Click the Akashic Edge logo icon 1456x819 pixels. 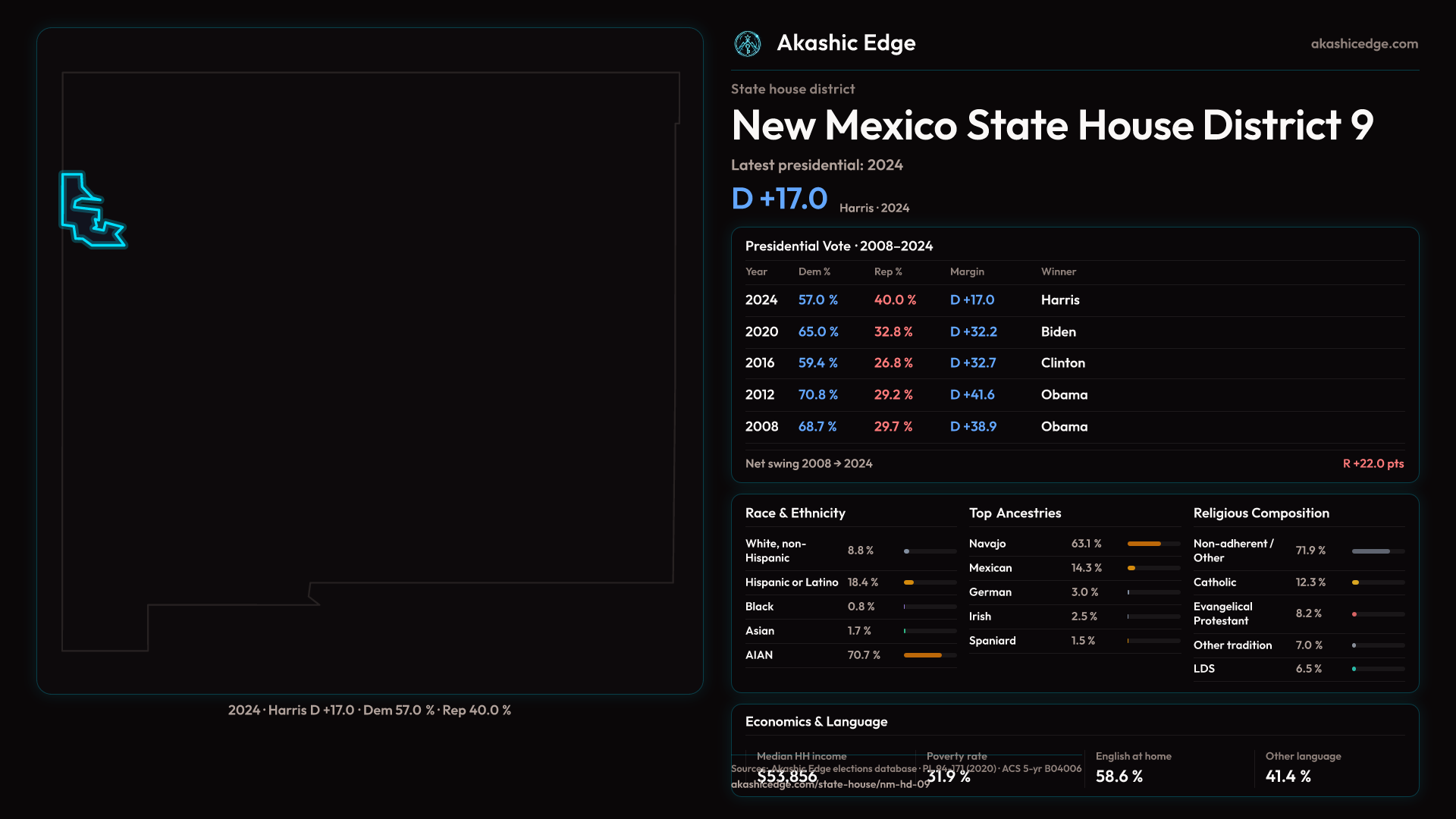point(748,44)
